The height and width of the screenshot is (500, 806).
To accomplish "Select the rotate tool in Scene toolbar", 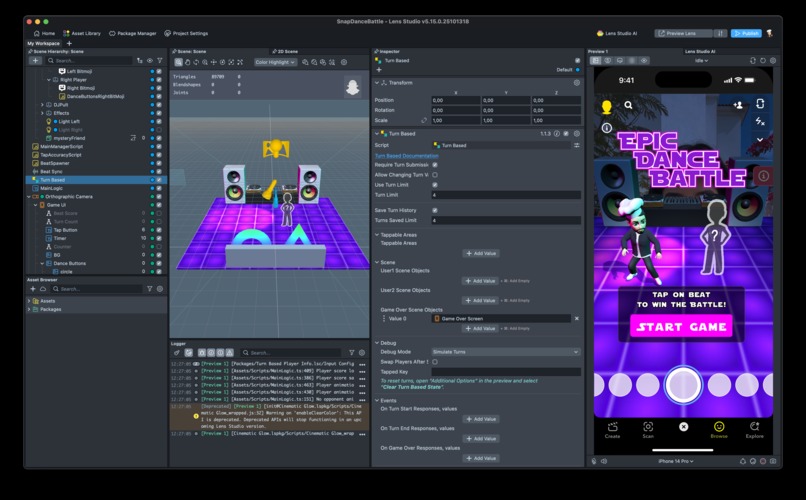I will coord(196,62).
